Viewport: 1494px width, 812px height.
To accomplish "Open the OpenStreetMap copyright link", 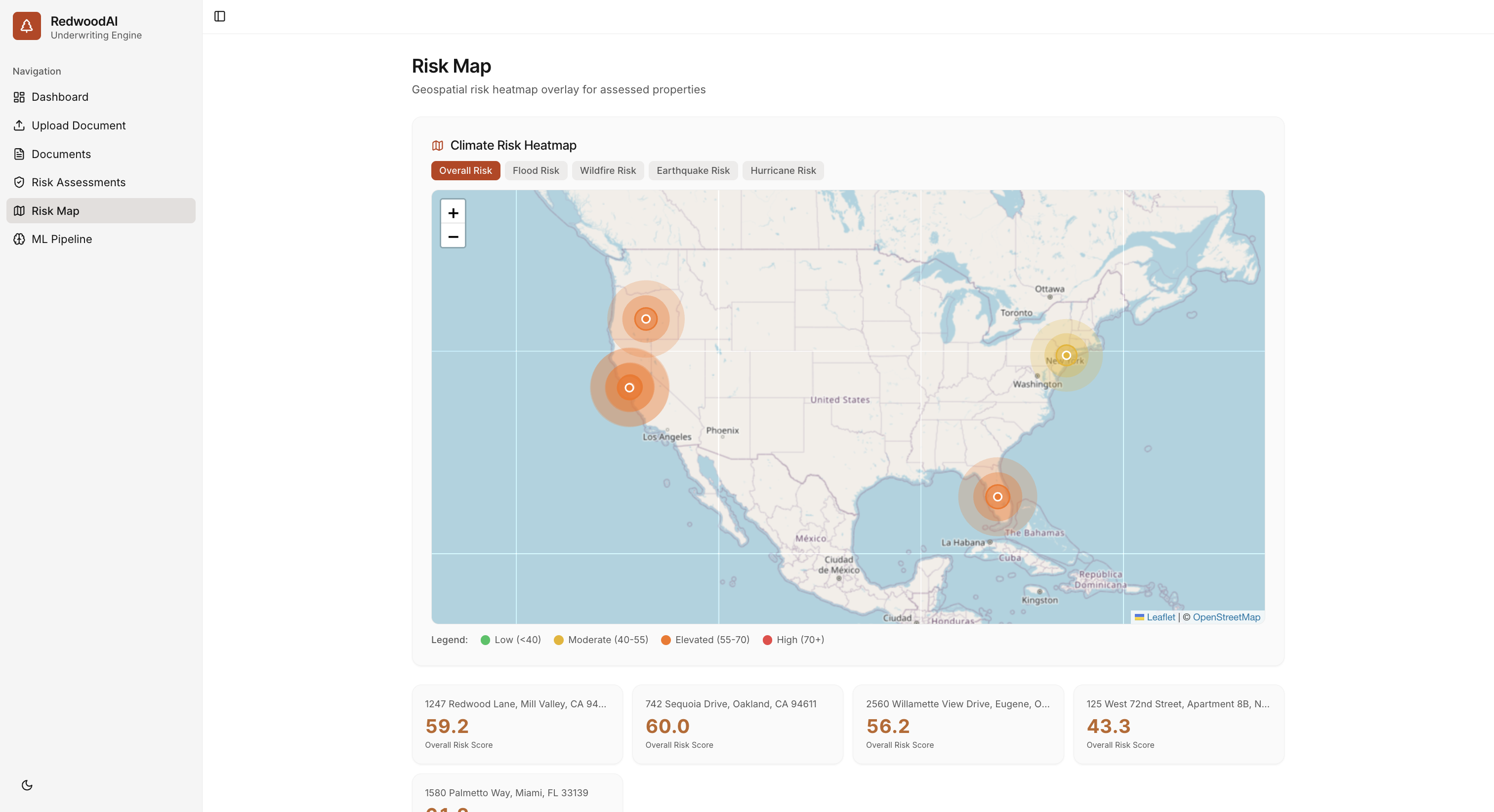I will 1226,617.
